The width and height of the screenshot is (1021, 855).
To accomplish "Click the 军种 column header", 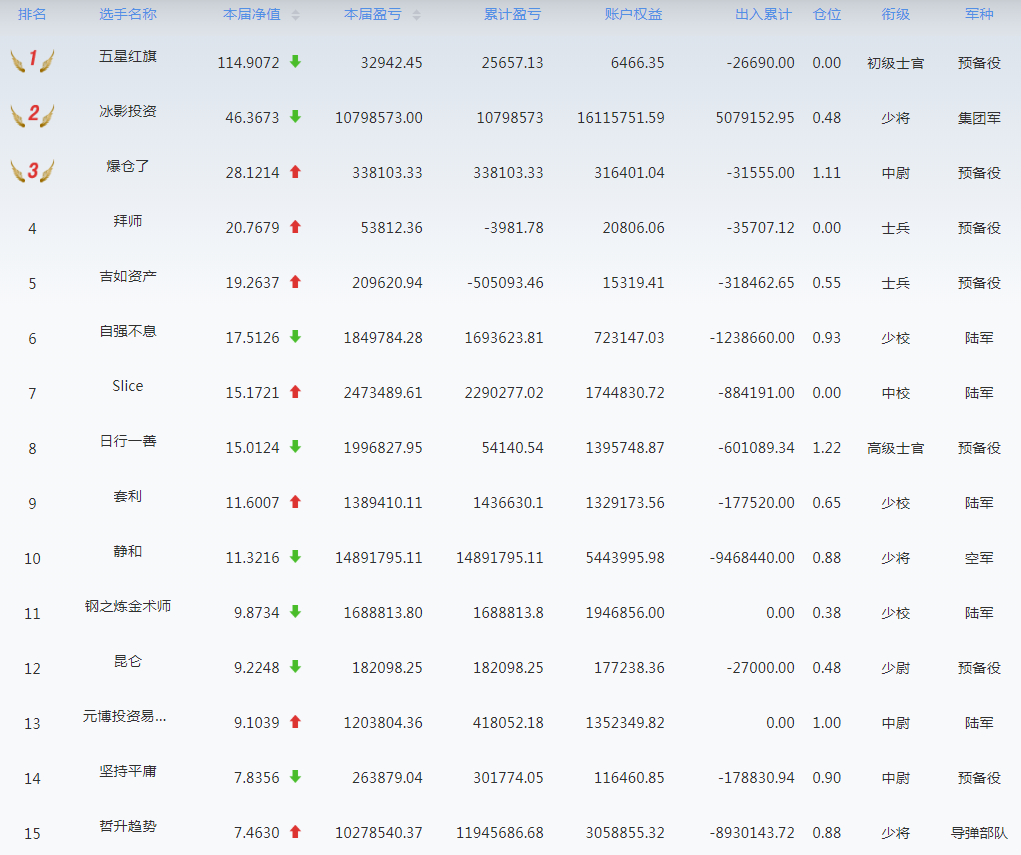I will click(979, 14).
